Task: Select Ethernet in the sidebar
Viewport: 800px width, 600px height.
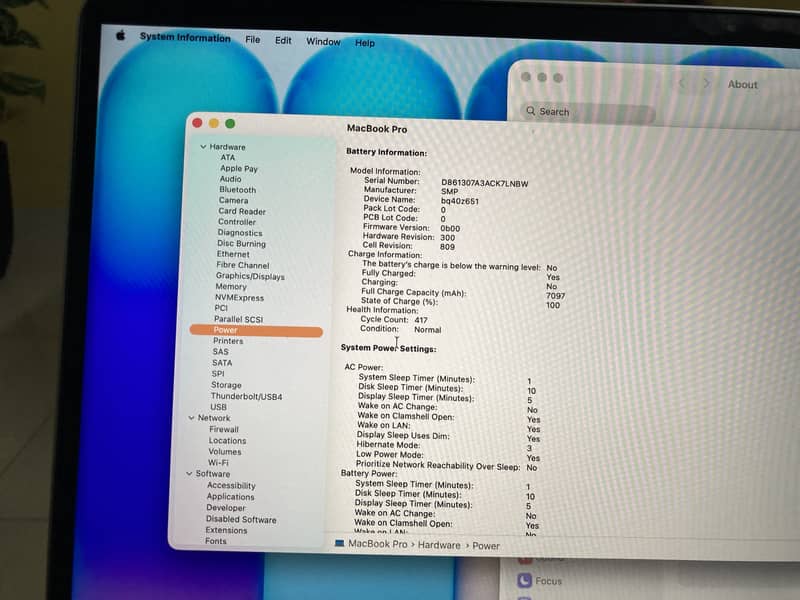Action: point(233,254)
